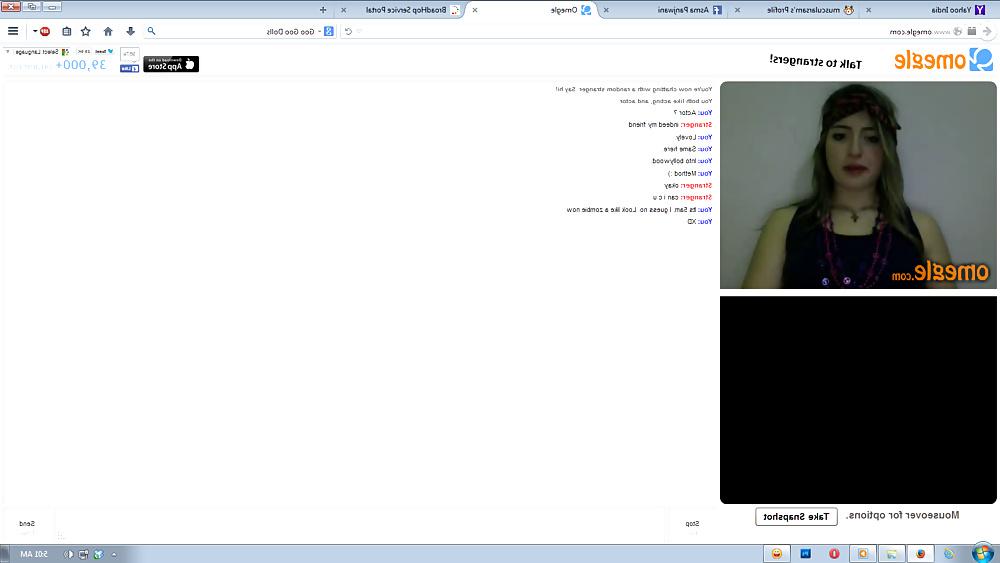Click the 39,000+ online count

[x=81, y=64]
